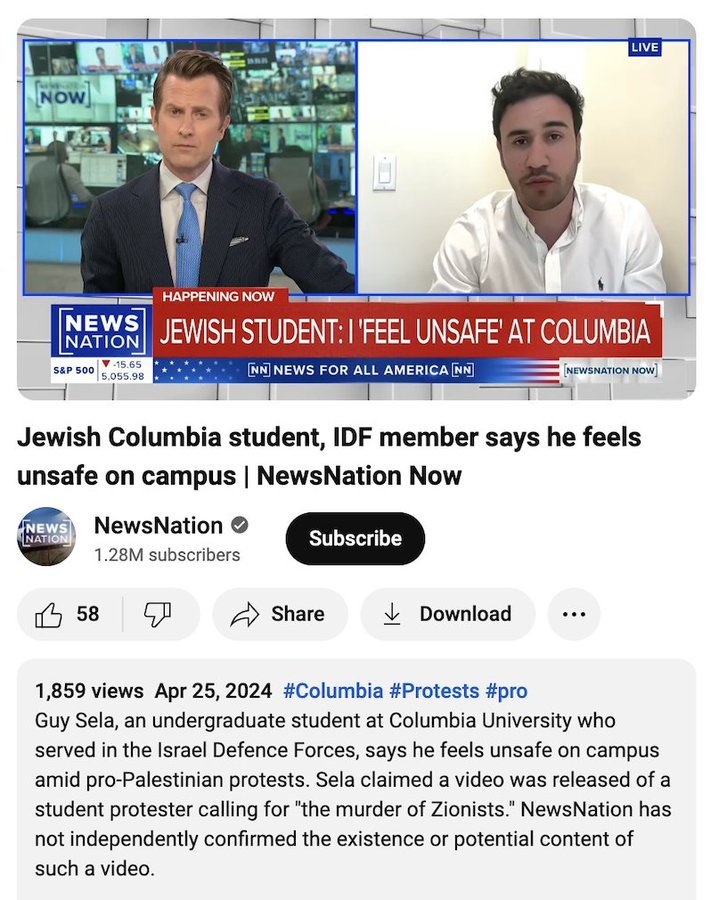Click the NewsNation channel avatar
This screenshot has height=900, width=727.
point(46,537)
